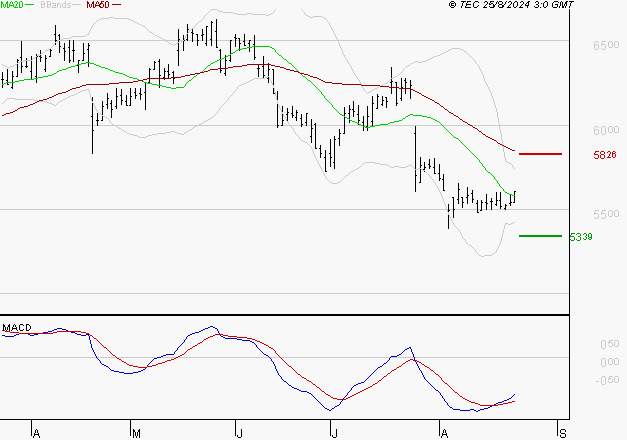Click the first A month label (April)
This screenshot has width=627, height=440.
(36, 434)
